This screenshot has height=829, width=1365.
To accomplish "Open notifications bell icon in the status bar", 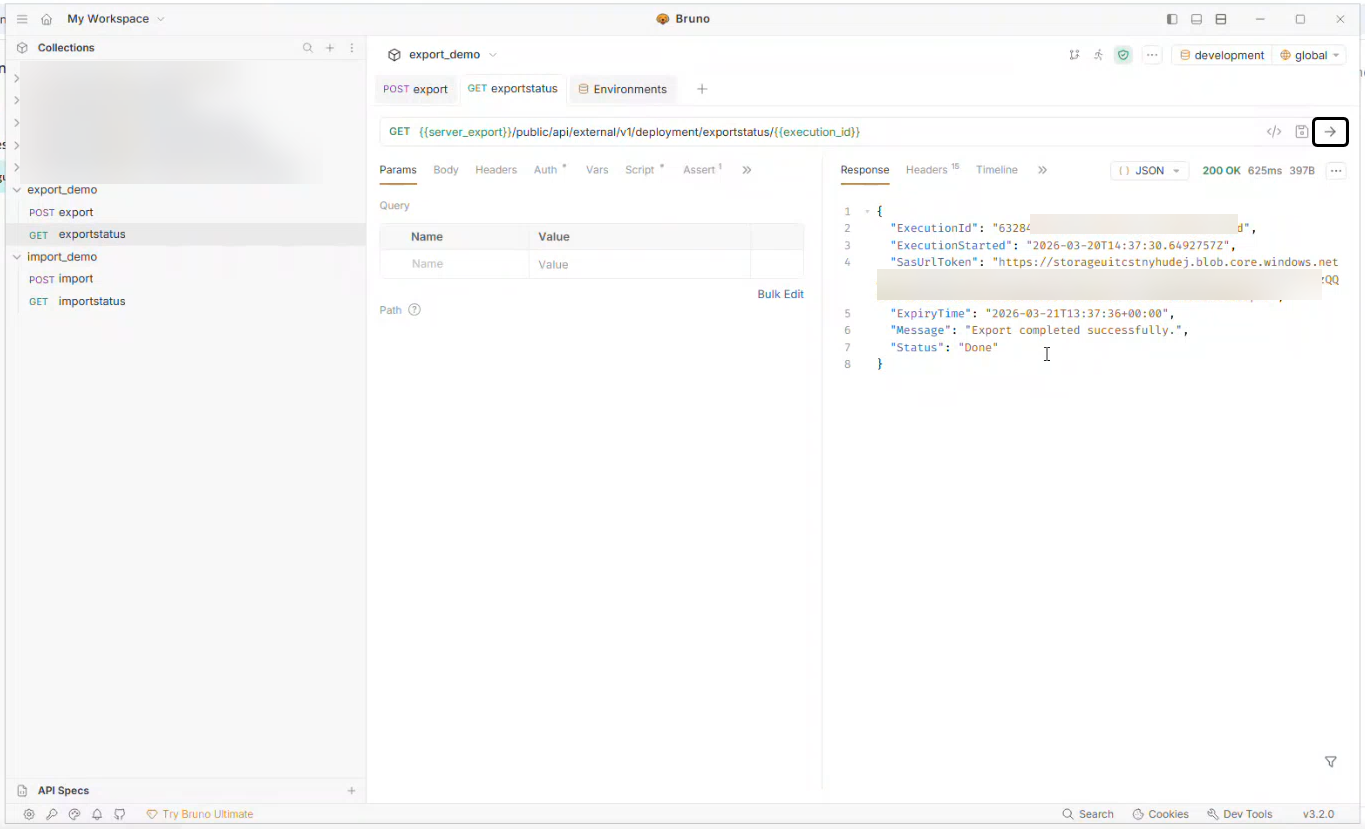I will point(97,814).
